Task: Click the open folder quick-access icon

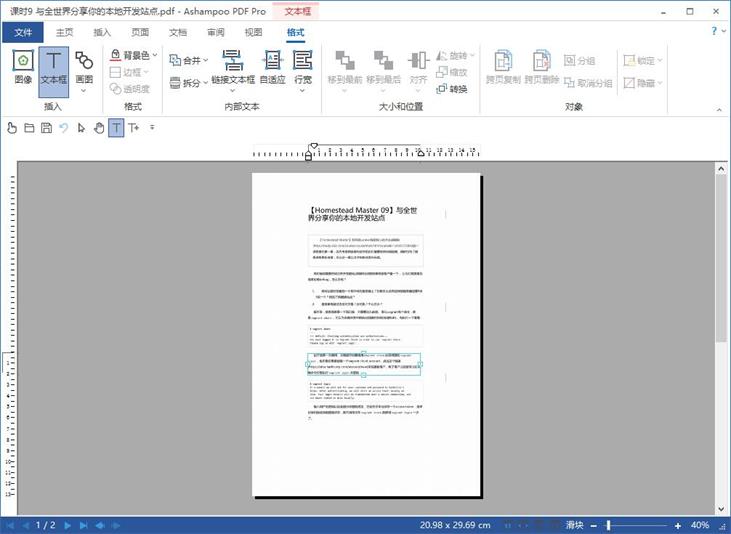Action: point(29,127)
